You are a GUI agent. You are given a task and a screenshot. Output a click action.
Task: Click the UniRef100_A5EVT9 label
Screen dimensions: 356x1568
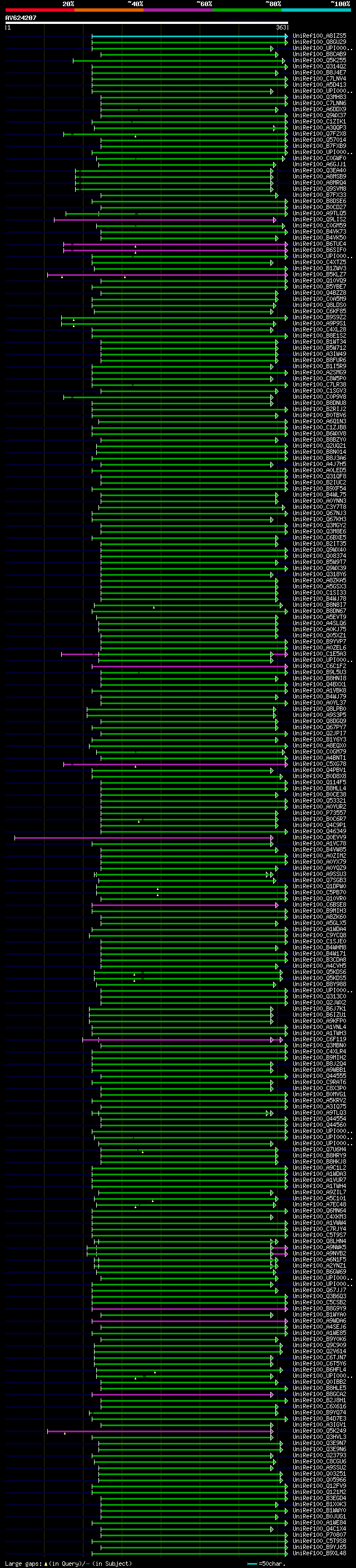pyautogui.click(x=319, y=617)
